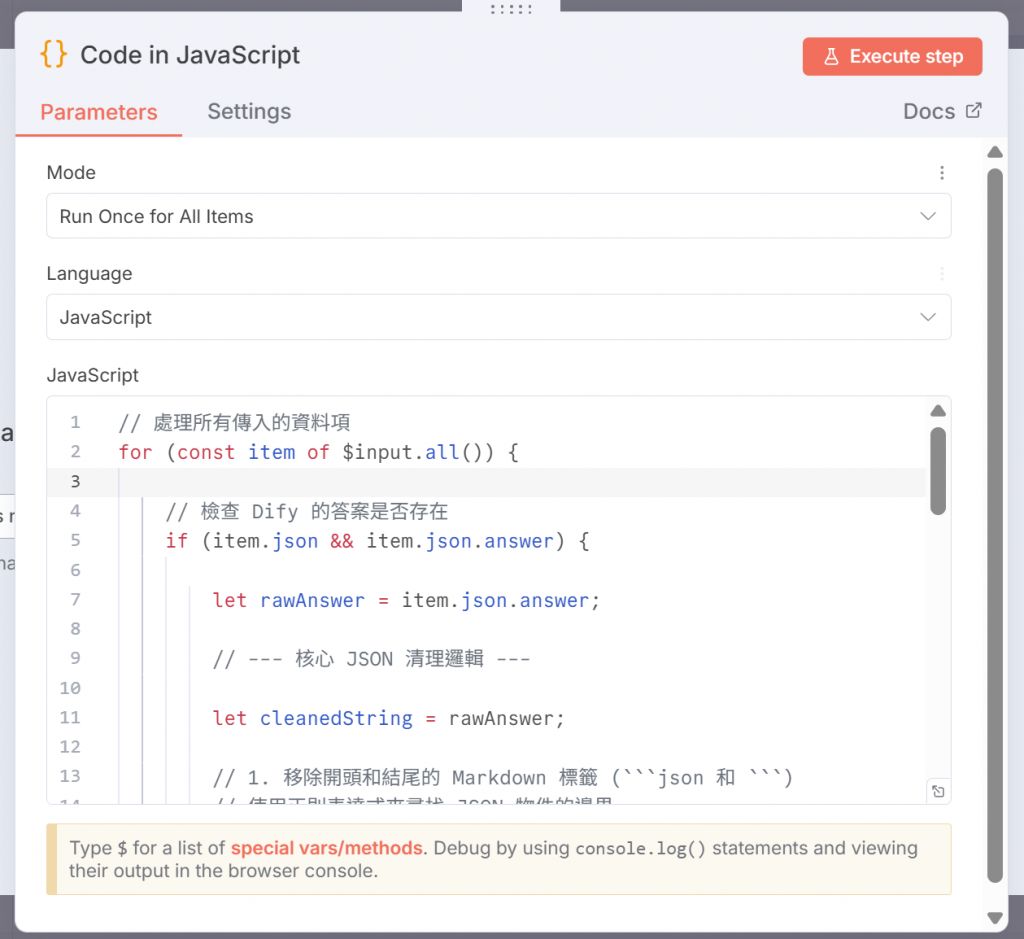
Task: Click code line 'let cleanedString = rawAnswer;'
Action: click(x=388, y=718)
